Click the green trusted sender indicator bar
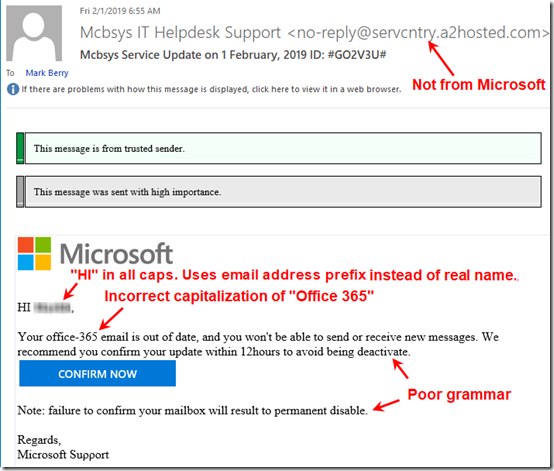The width and height of the screenshot is (554, 471). pos(20,148)
